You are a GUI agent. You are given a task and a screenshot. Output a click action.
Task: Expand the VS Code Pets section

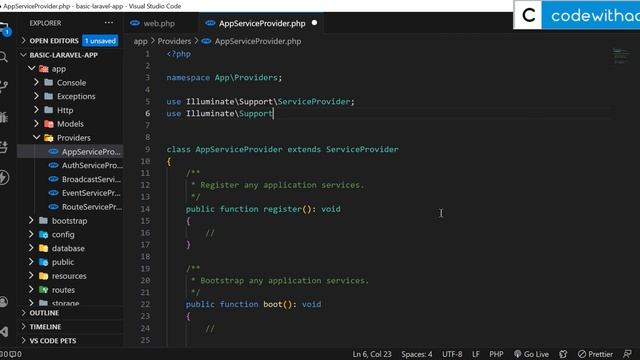pyautogui.click(x=23, y=341)
